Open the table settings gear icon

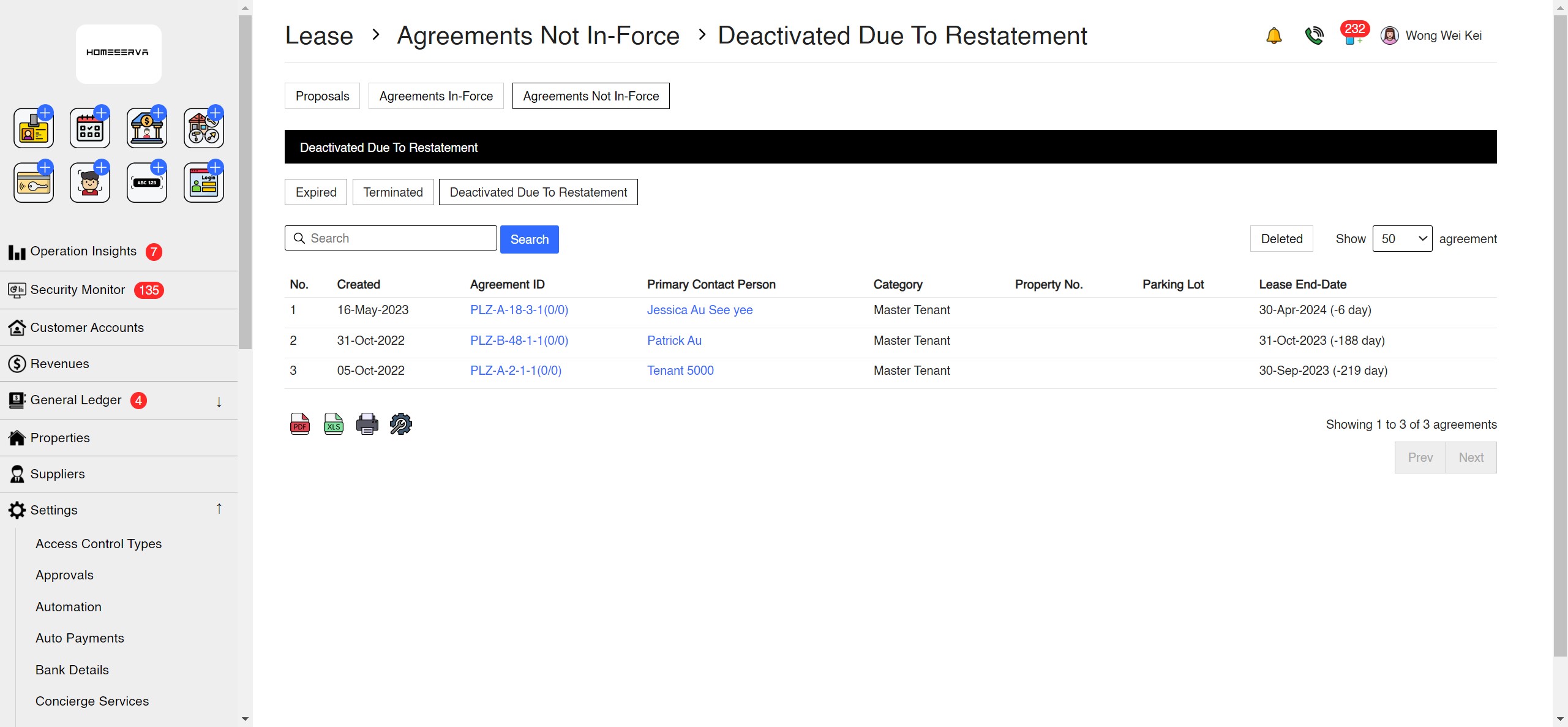(400, 423)
